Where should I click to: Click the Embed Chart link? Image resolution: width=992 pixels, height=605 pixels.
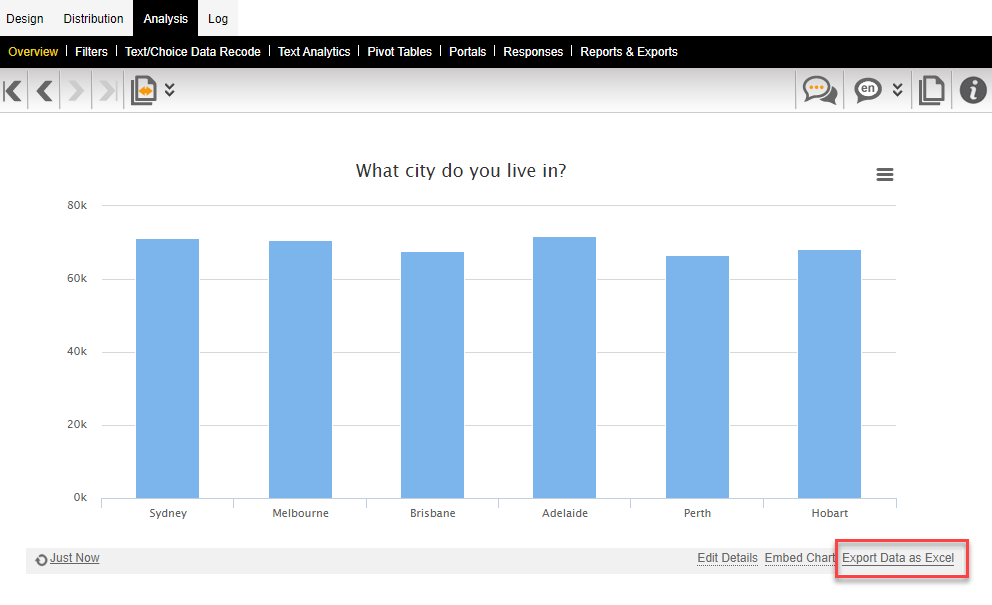coord(799,558)
